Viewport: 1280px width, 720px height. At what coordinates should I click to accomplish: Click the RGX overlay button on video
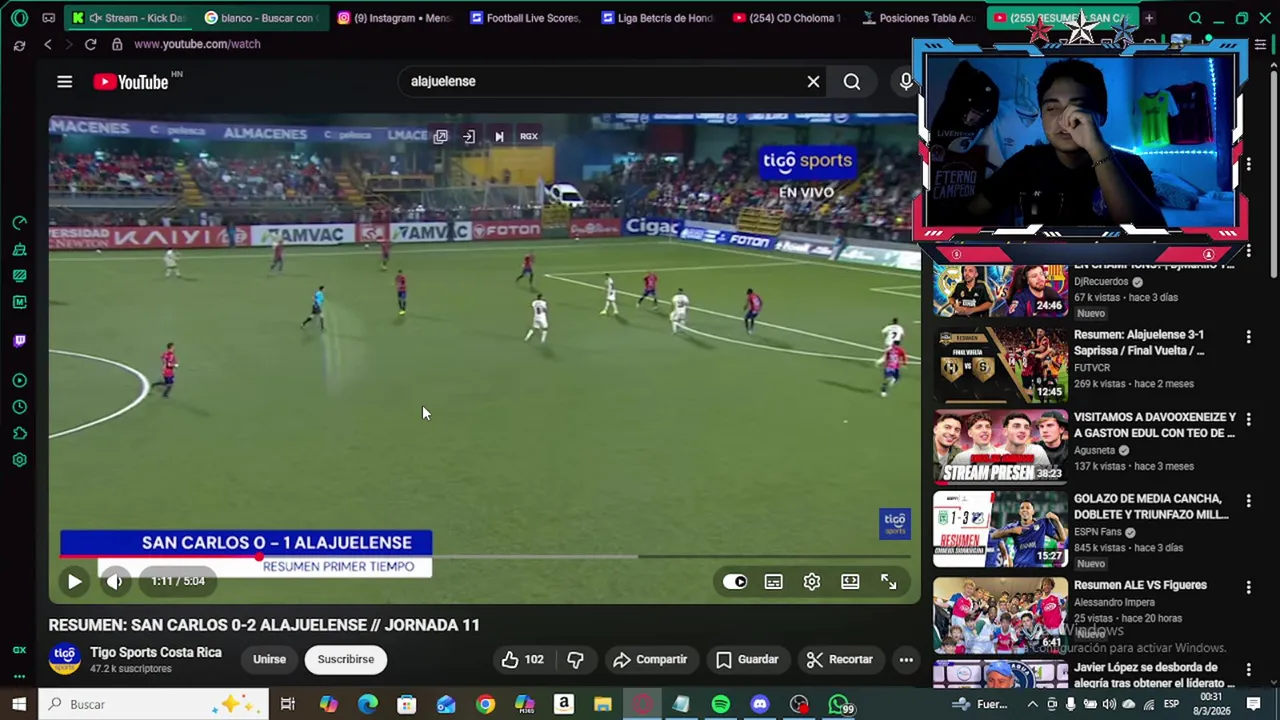point(528,136)
